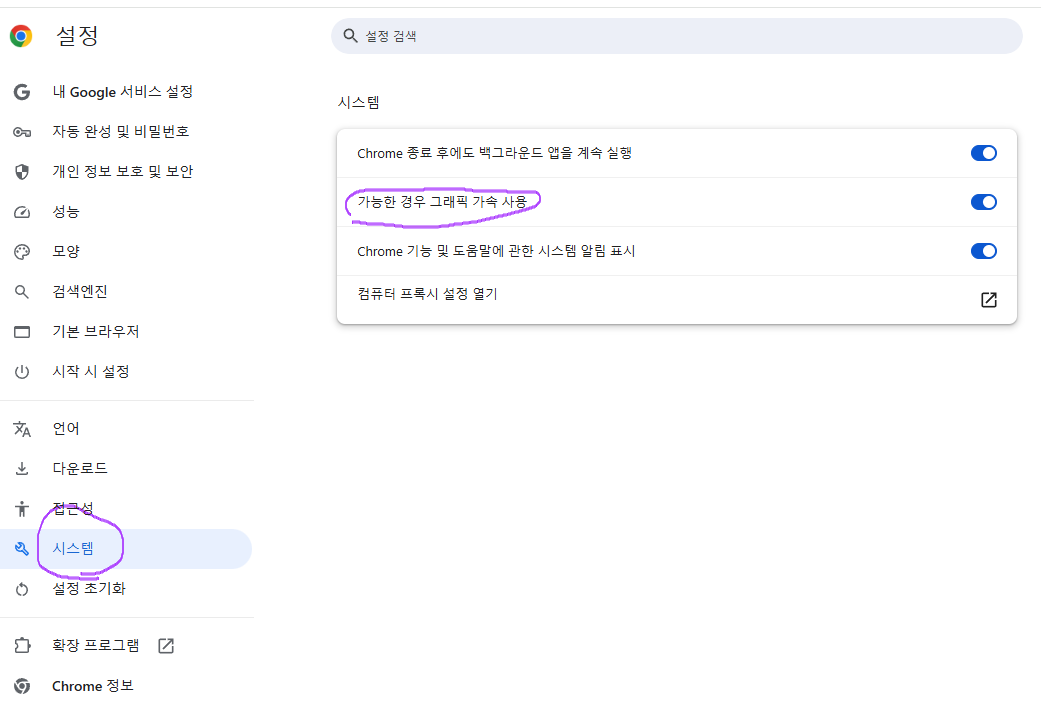Select the key icon for 자동 완성 및 비밀번호
The height and width of the screenshot is (716, 1041).
22,132
